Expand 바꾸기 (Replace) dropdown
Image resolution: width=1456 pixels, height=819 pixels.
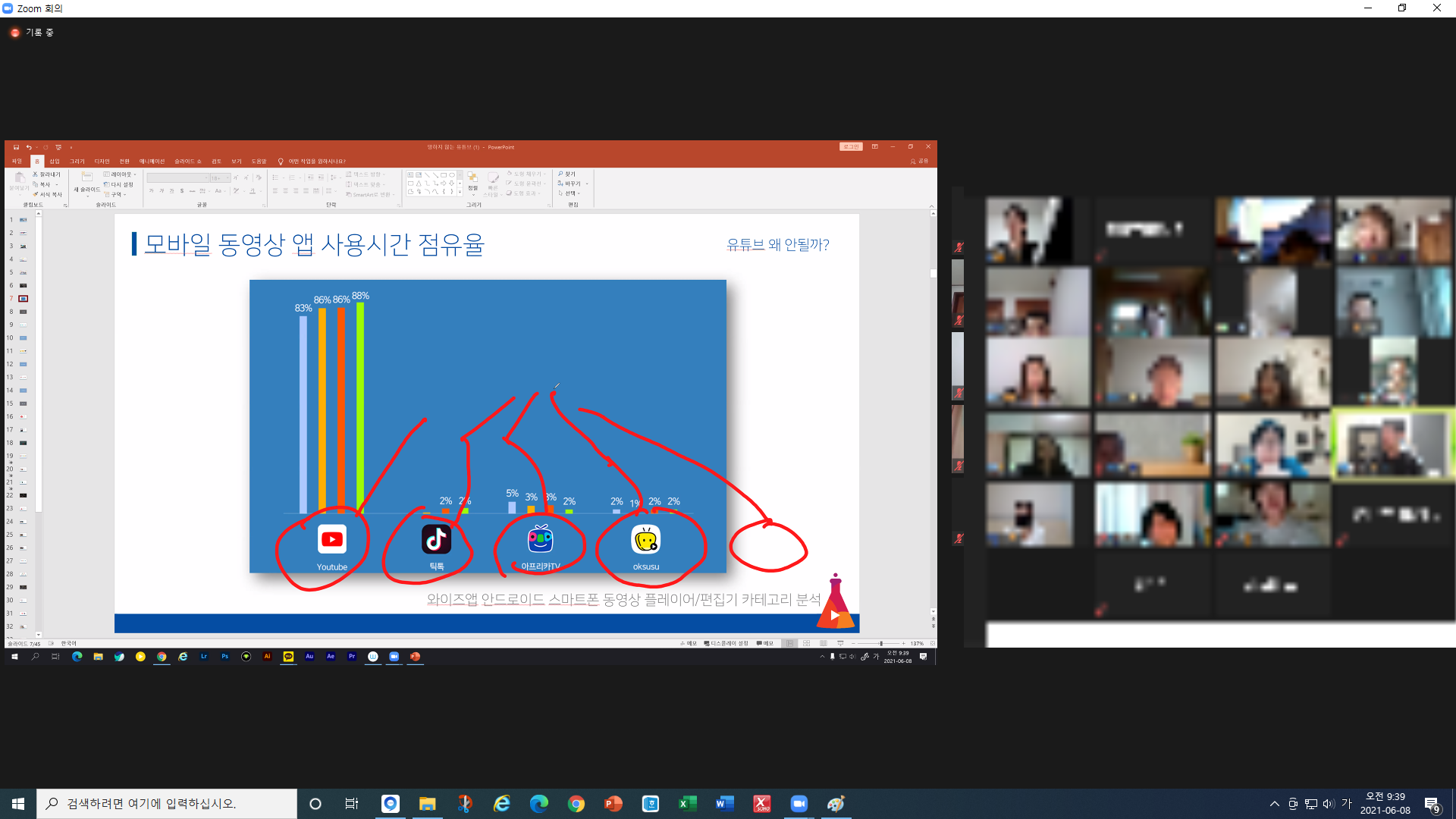click(x=573, y=184)
